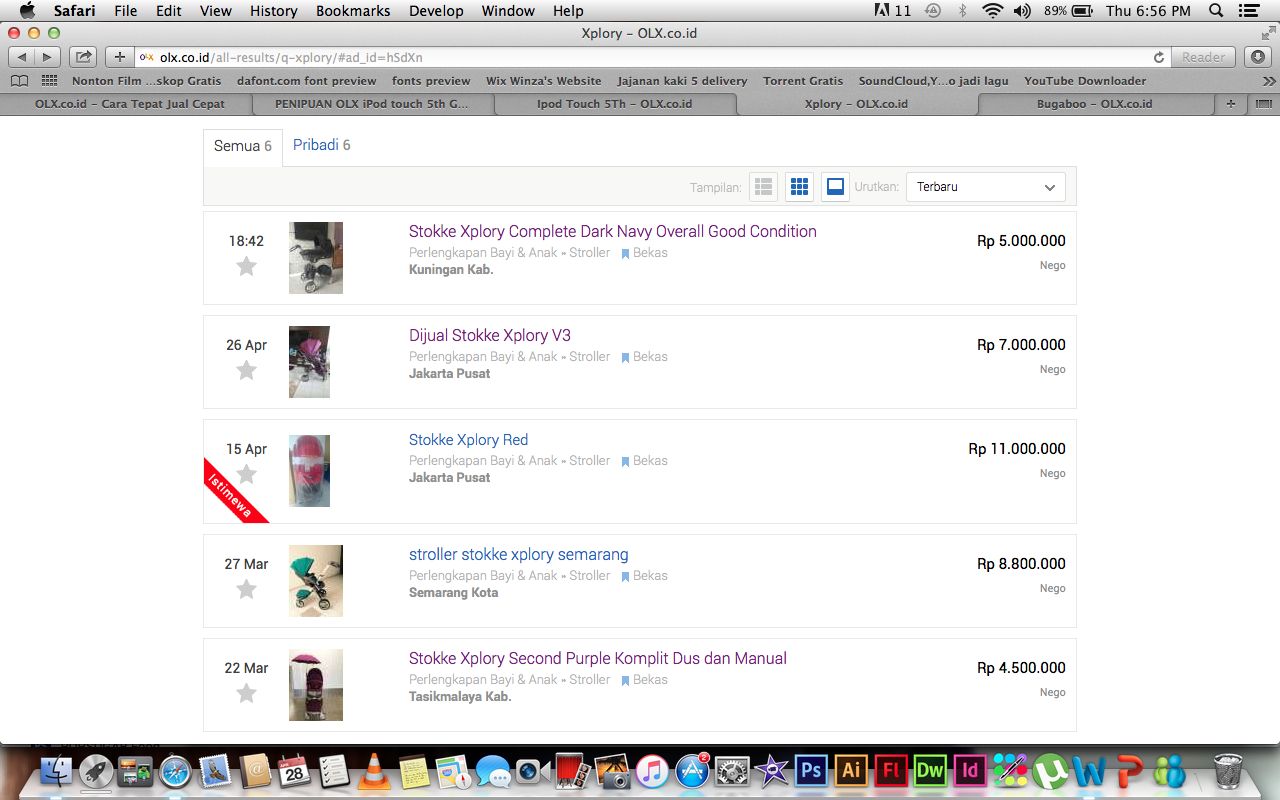Launch Illustrator from the Dock
1280x800 pixels.
coord(851,771)
